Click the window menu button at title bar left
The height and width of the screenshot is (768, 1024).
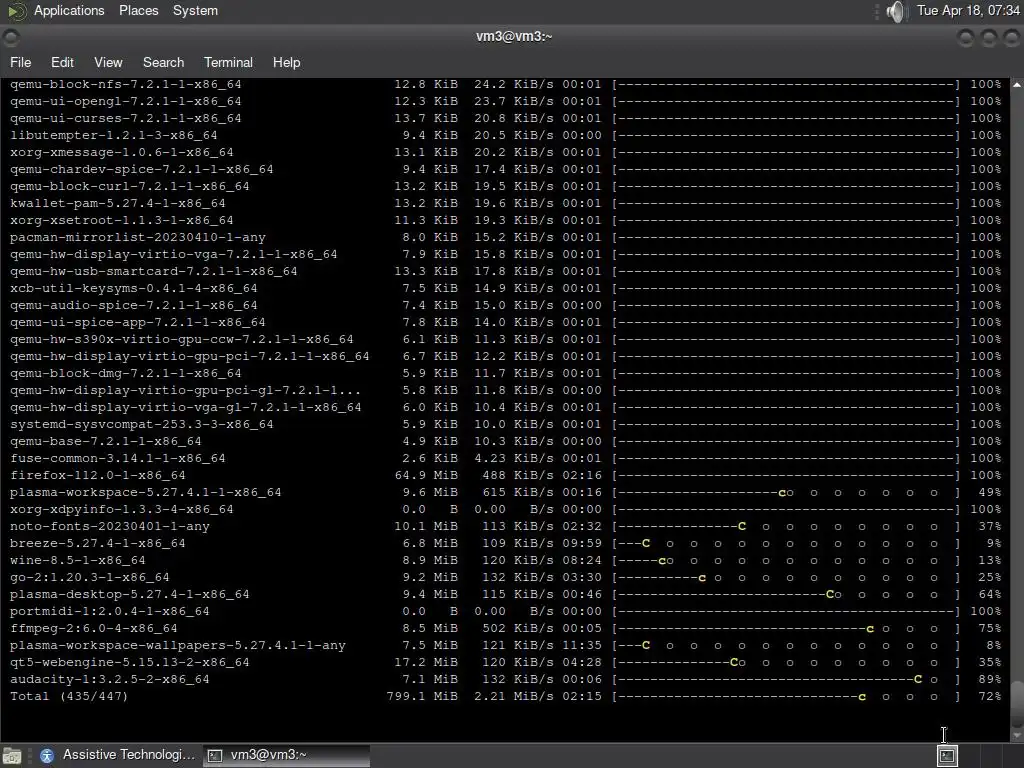click(x=11, y=38)
